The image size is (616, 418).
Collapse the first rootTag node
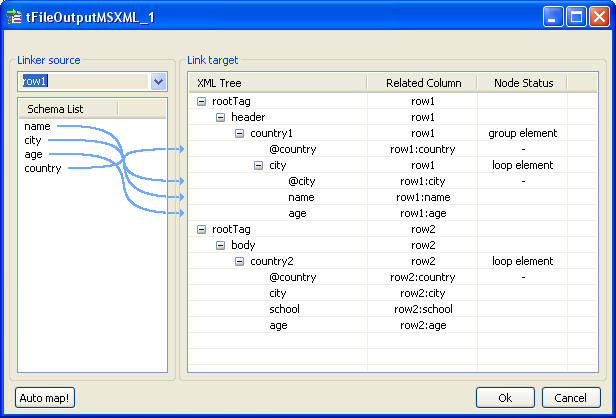pos(203,101)
